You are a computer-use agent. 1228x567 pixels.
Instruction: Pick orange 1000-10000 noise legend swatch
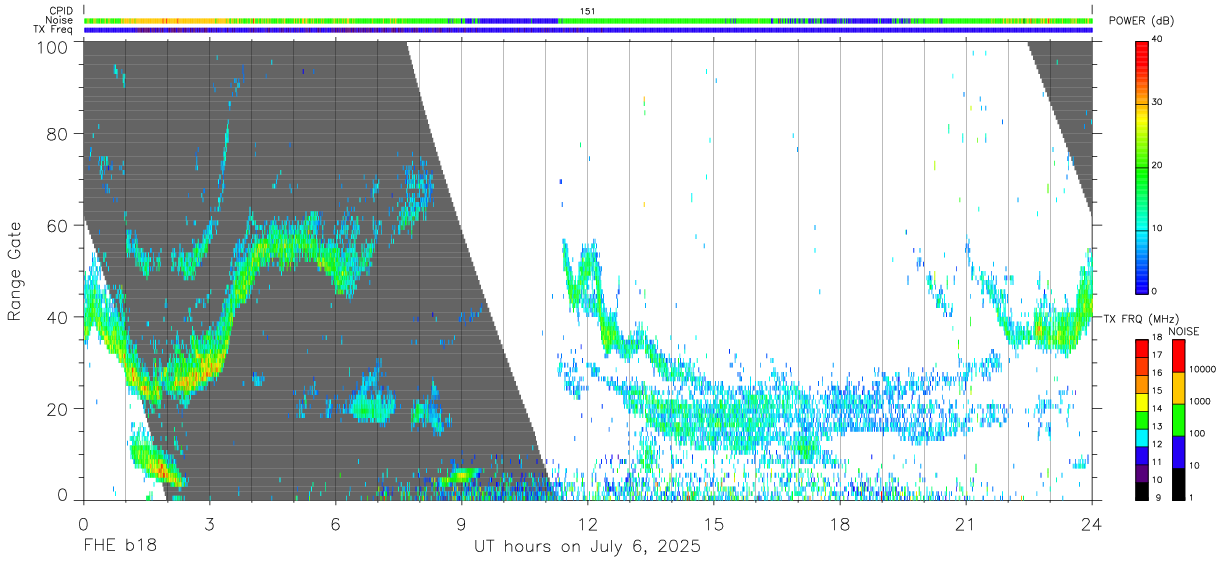point(1178,387)
